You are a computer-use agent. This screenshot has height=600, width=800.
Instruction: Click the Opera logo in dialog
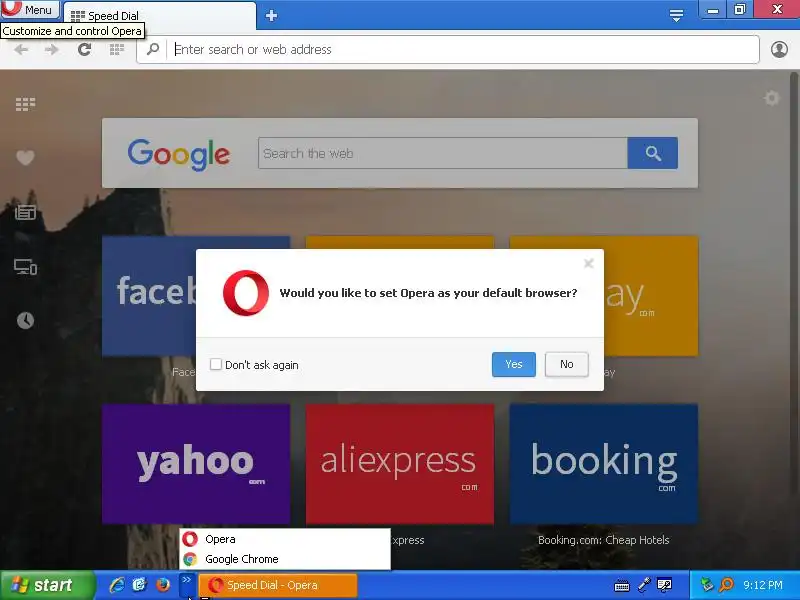point(246,293)
